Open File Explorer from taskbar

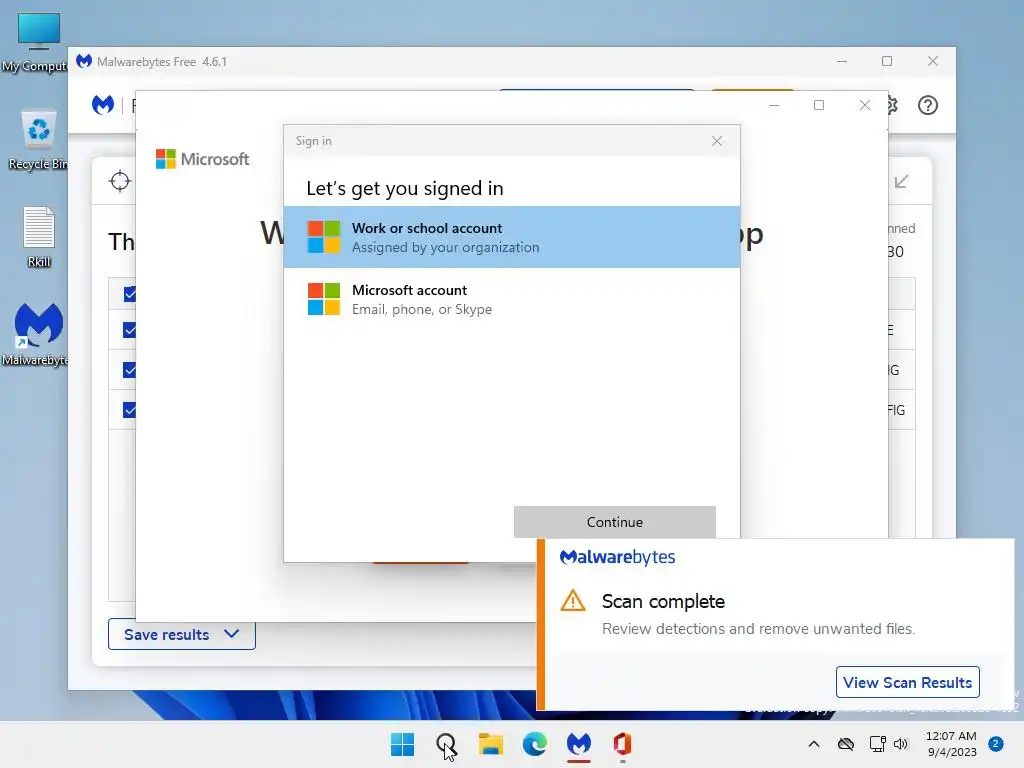[490, 744]
